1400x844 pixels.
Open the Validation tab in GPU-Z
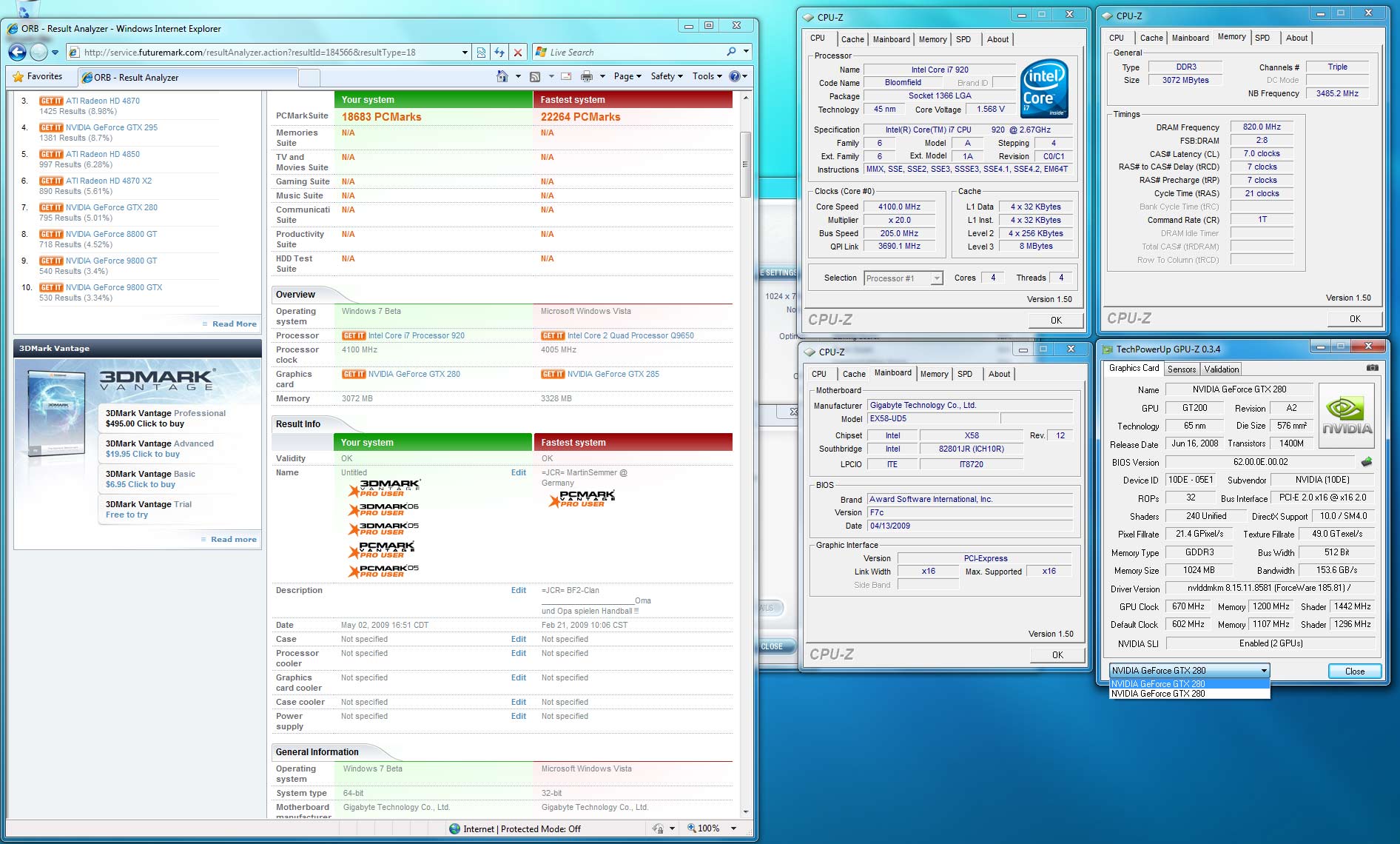coord(1221,369)
